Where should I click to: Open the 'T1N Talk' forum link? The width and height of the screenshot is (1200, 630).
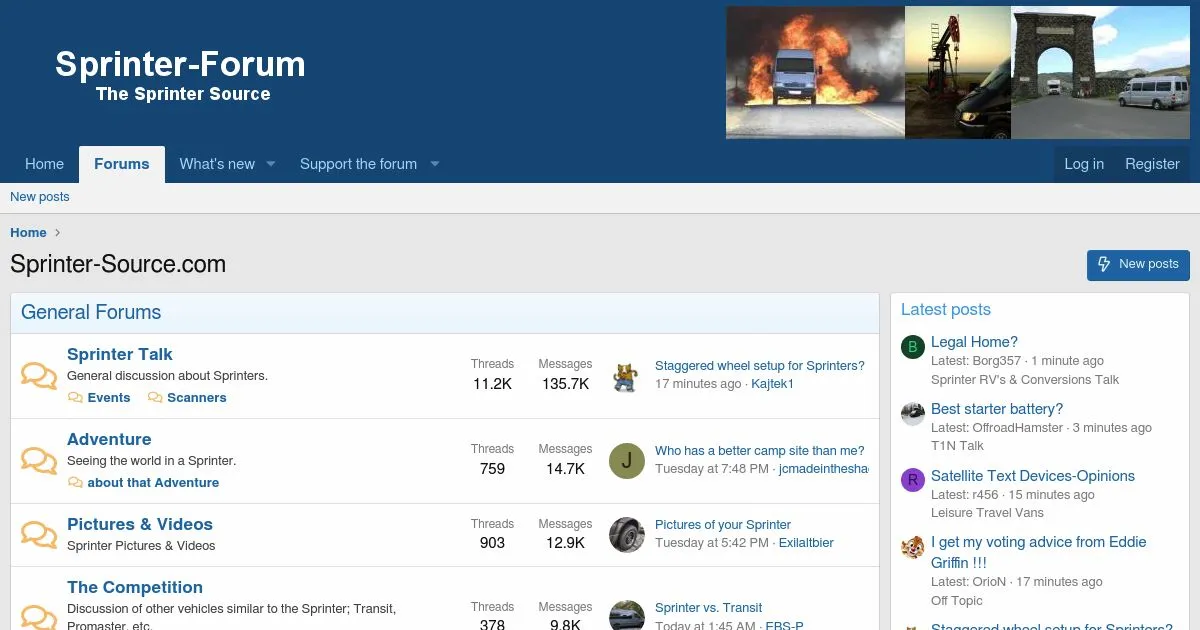tap(957, 446)
